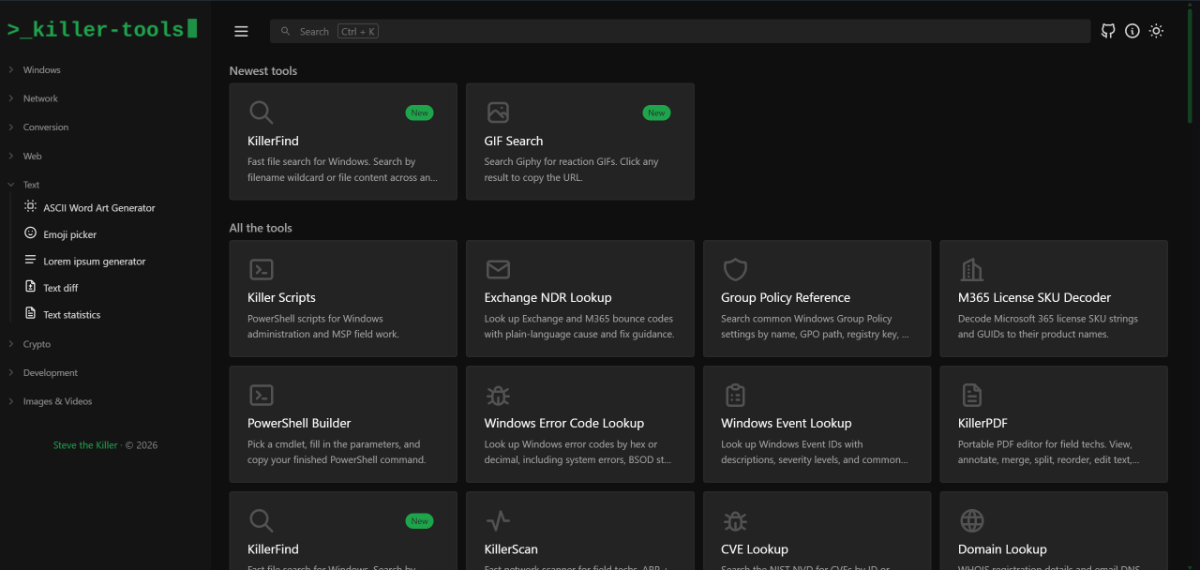Open Text diff tool
1200x570 pixels.
tap(60, 288)
